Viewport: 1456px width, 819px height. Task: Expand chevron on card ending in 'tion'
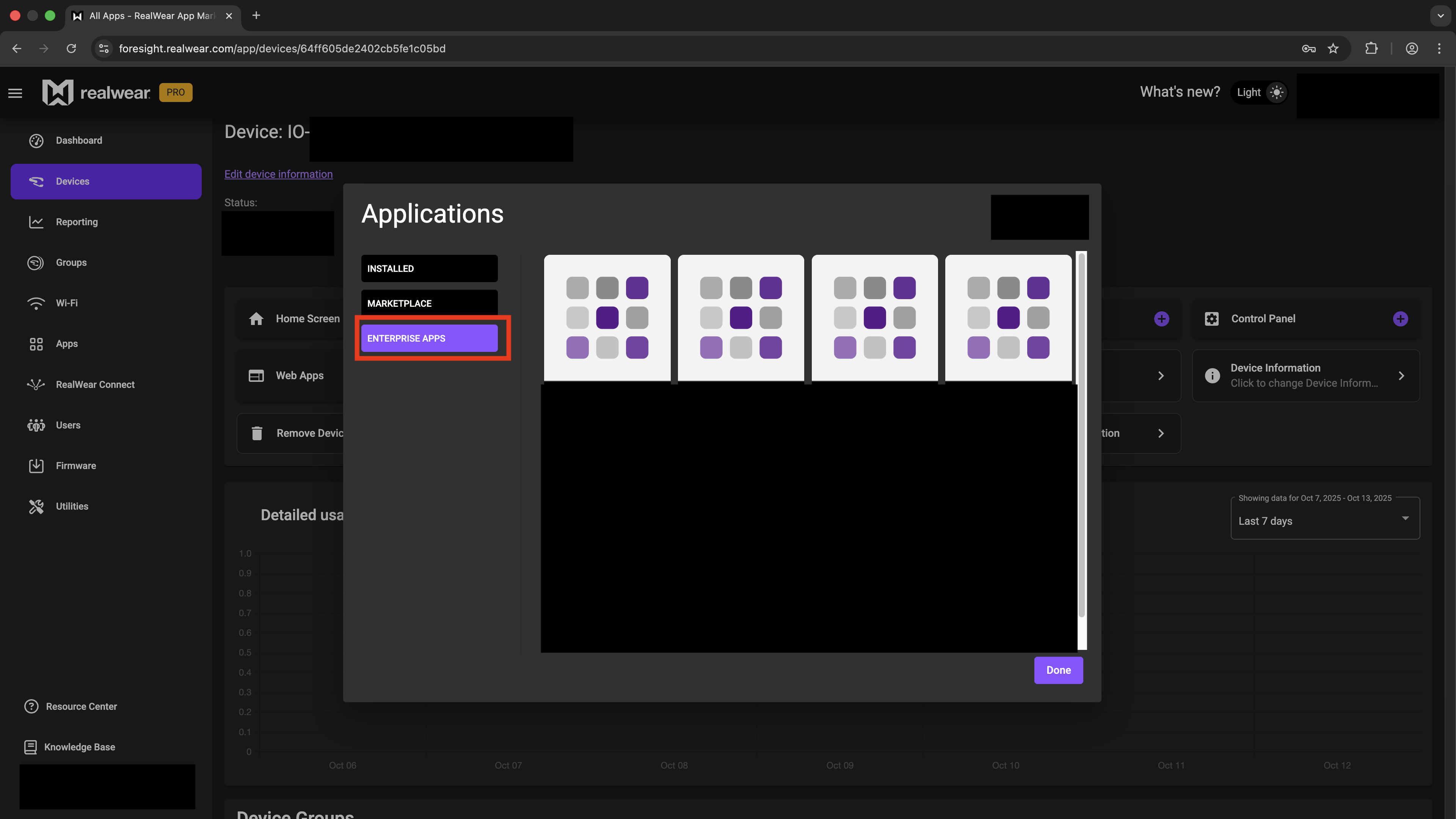pos(1161,433)
